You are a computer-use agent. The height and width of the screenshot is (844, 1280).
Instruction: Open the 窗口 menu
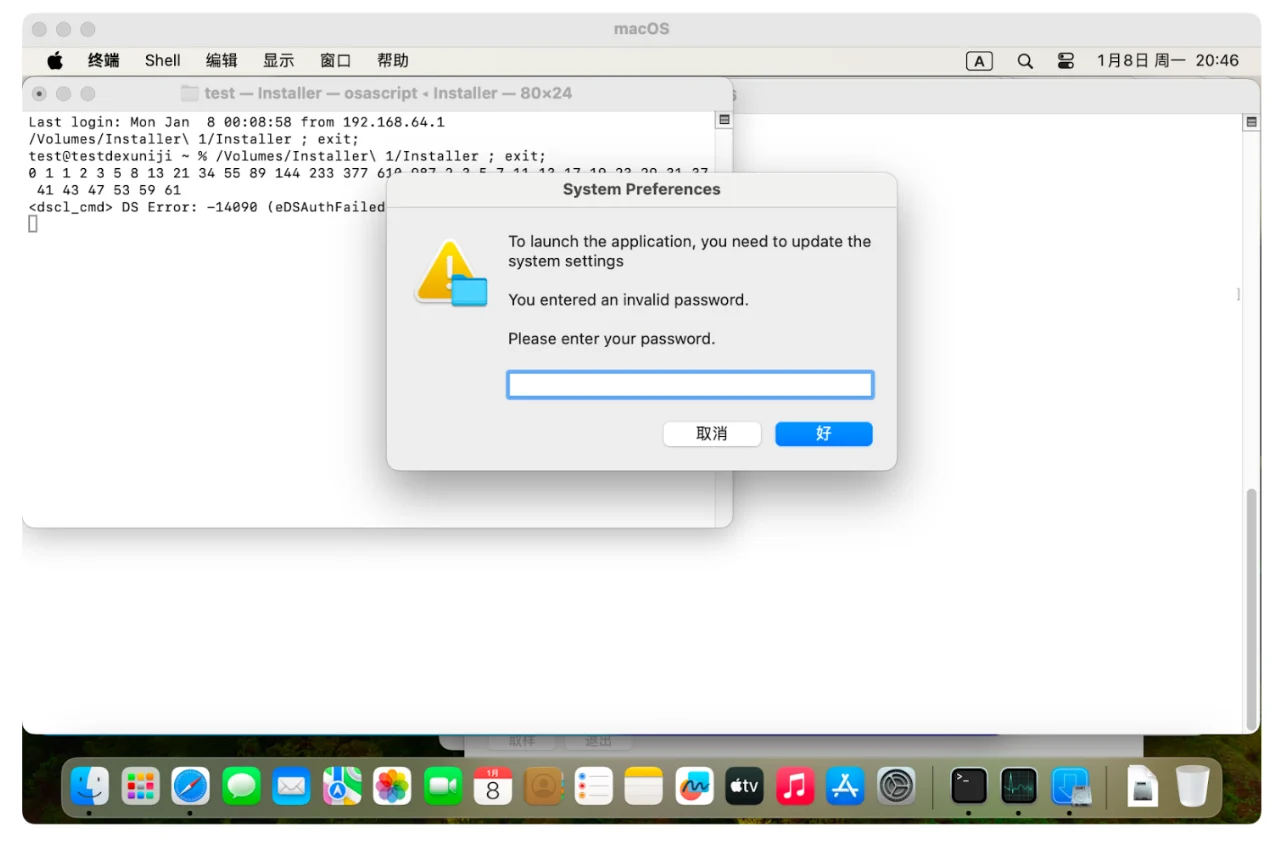[x=336, y=60]
